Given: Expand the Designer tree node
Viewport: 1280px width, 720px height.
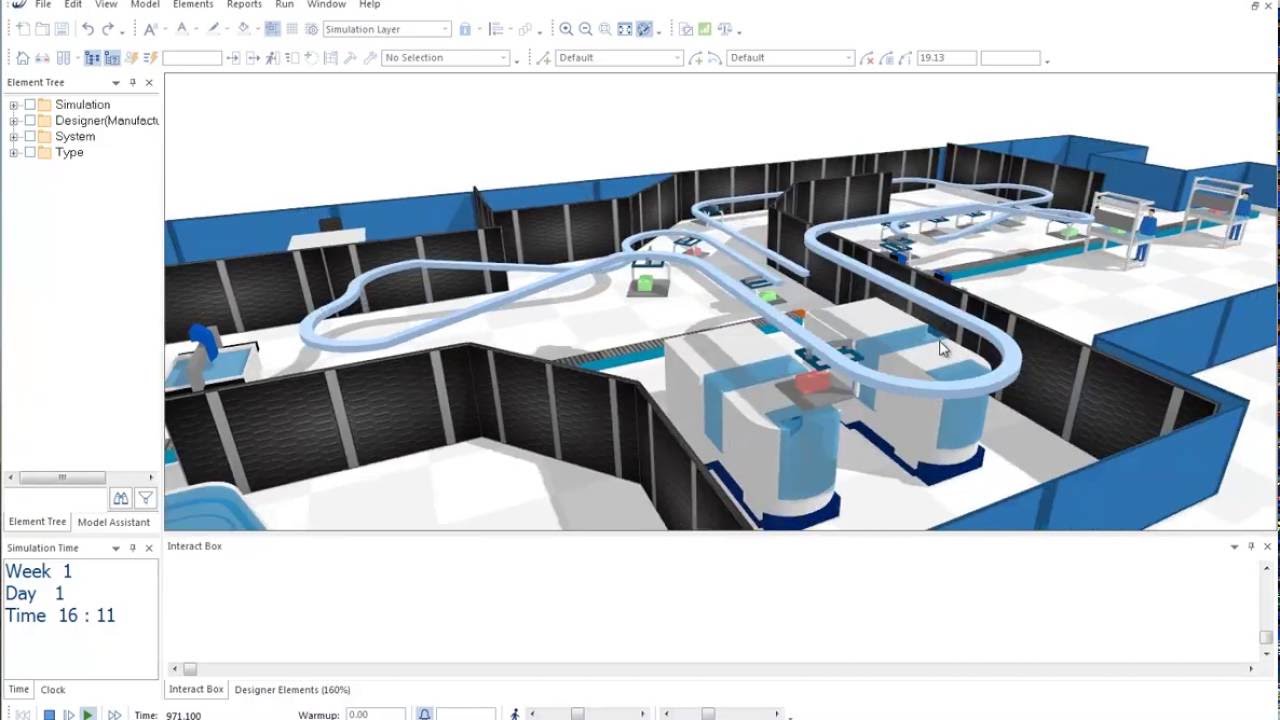Looking at the screenshot, I should click(x=14, y=121).
